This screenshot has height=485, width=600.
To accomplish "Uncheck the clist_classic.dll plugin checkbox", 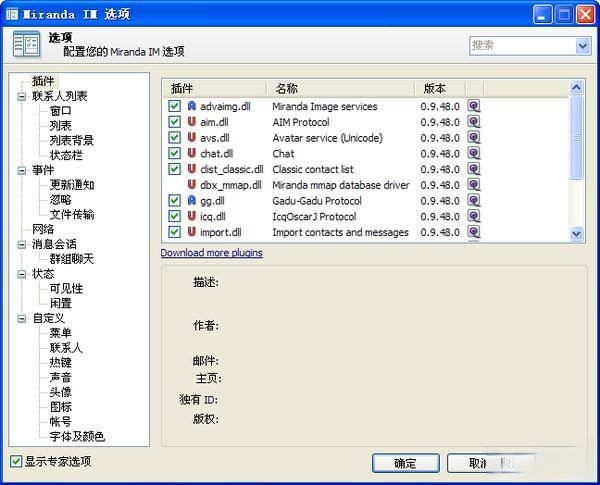I will point(174,169).
